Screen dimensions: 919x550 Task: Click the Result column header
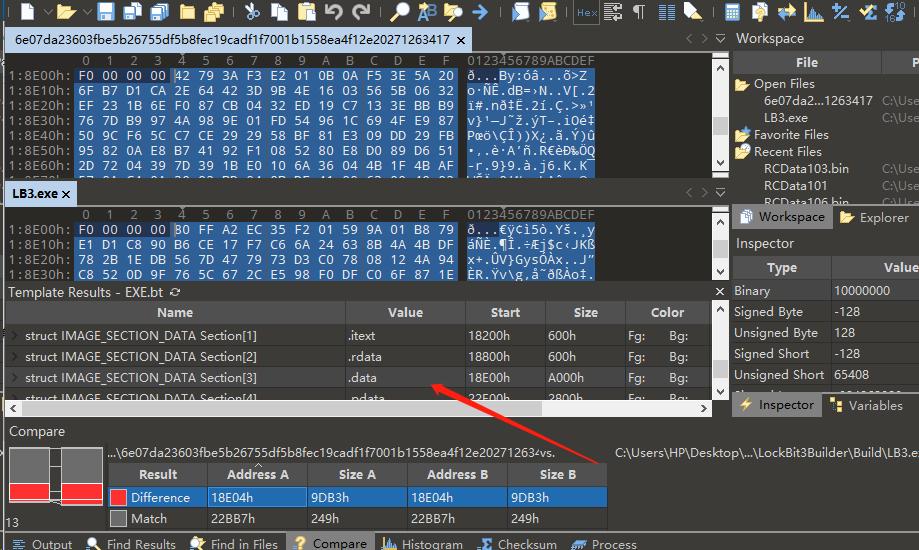[158, 474]
